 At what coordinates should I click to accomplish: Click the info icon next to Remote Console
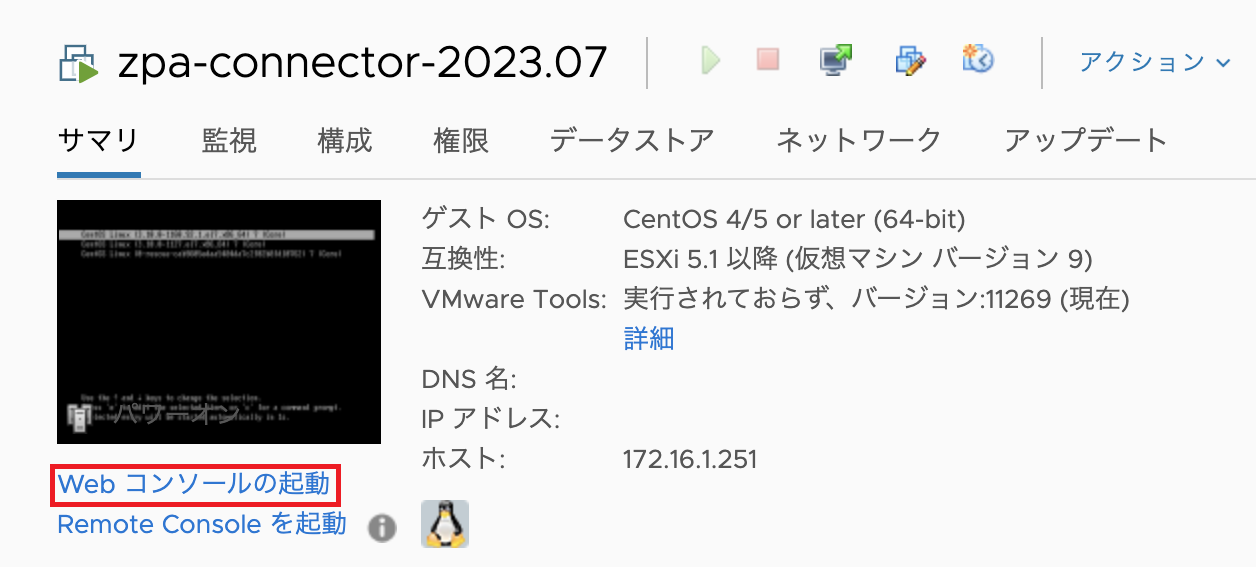coord(382,528)
